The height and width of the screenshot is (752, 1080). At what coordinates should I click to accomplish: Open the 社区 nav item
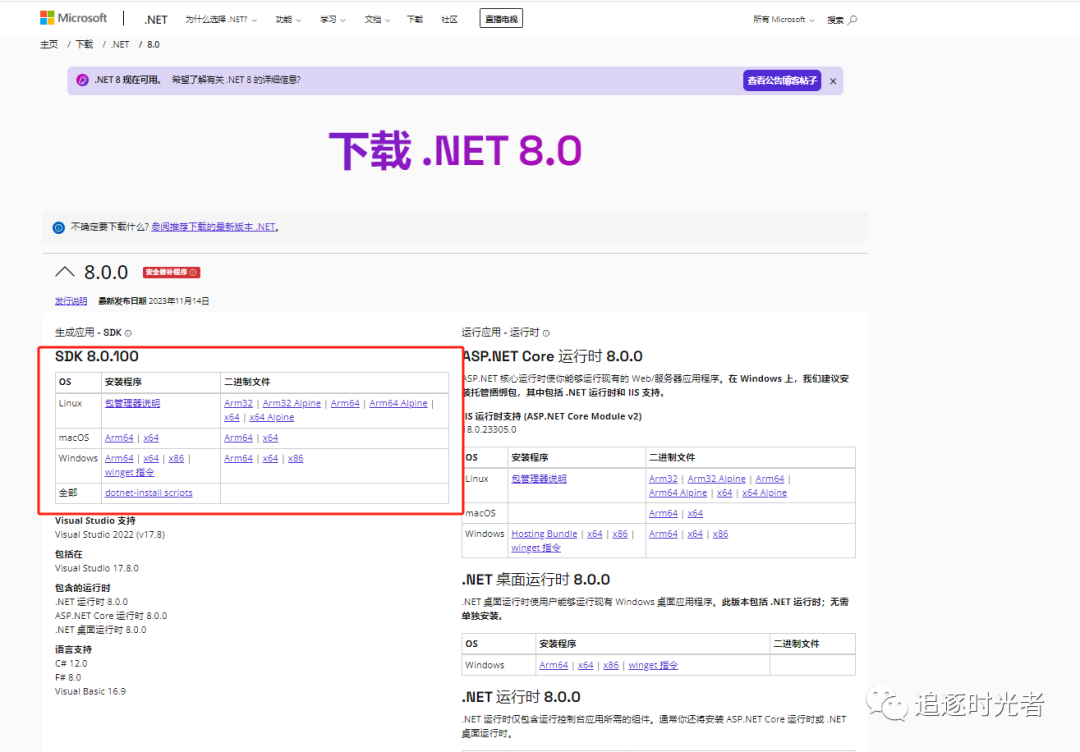[x=449, y=19]
